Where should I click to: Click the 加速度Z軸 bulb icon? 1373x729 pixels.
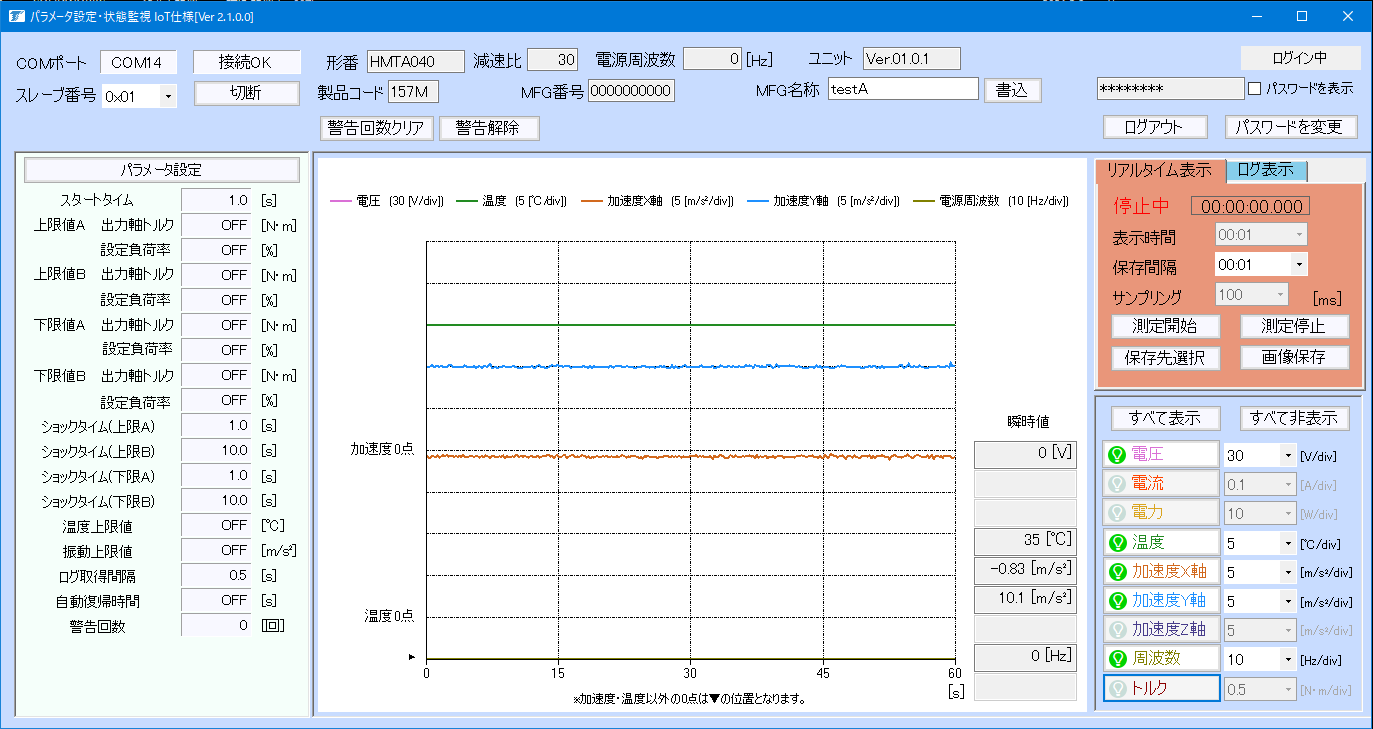[1118, 630]
